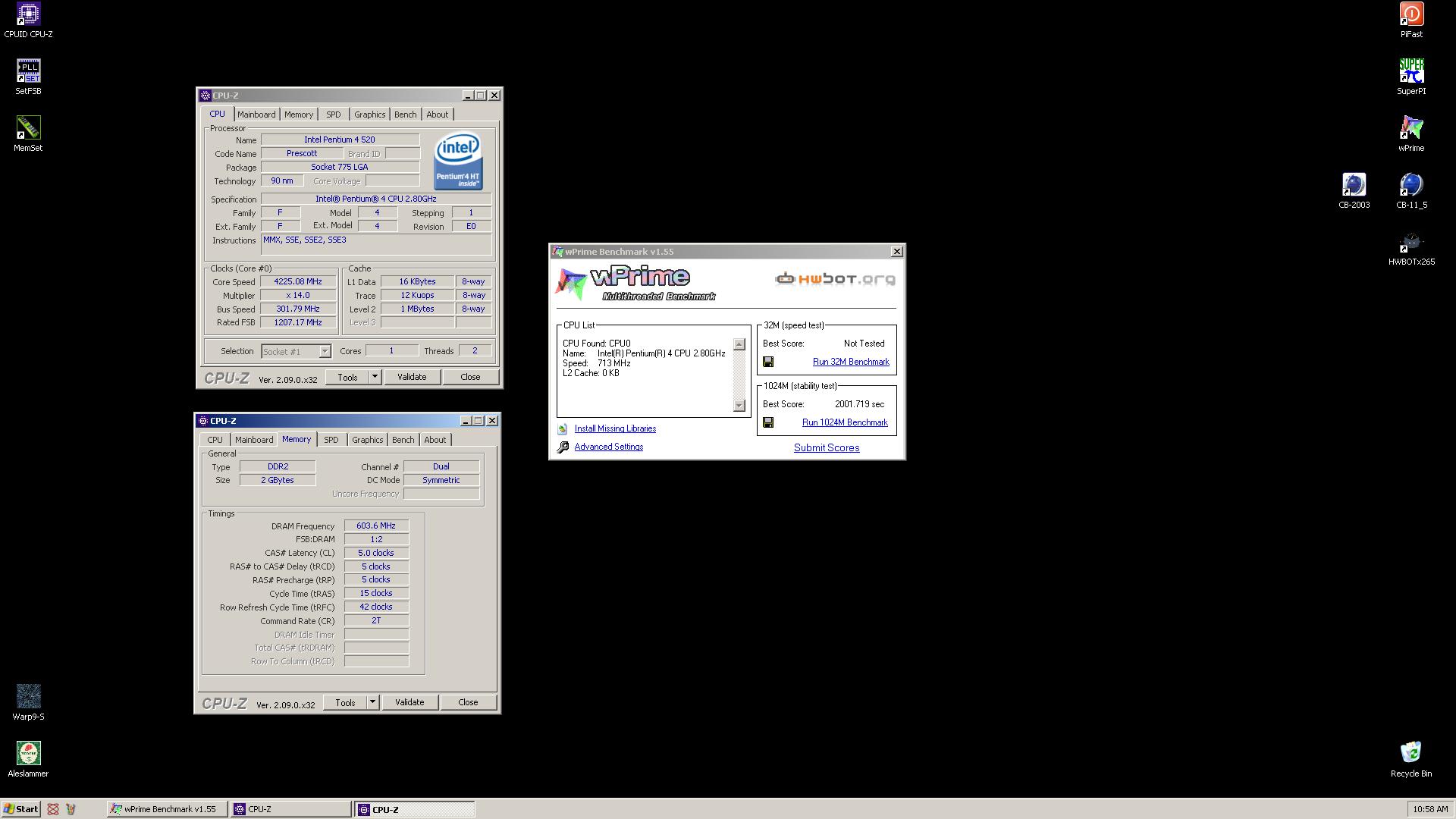Click Tools button in upper CPU-Z
1456x819 pixels.
(x=347, y=377)
